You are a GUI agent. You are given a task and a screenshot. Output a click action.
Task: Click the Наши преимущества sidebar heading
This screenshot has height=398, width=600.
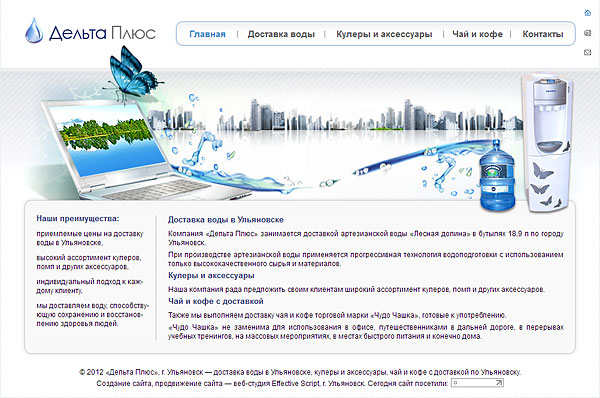point(78,219)
